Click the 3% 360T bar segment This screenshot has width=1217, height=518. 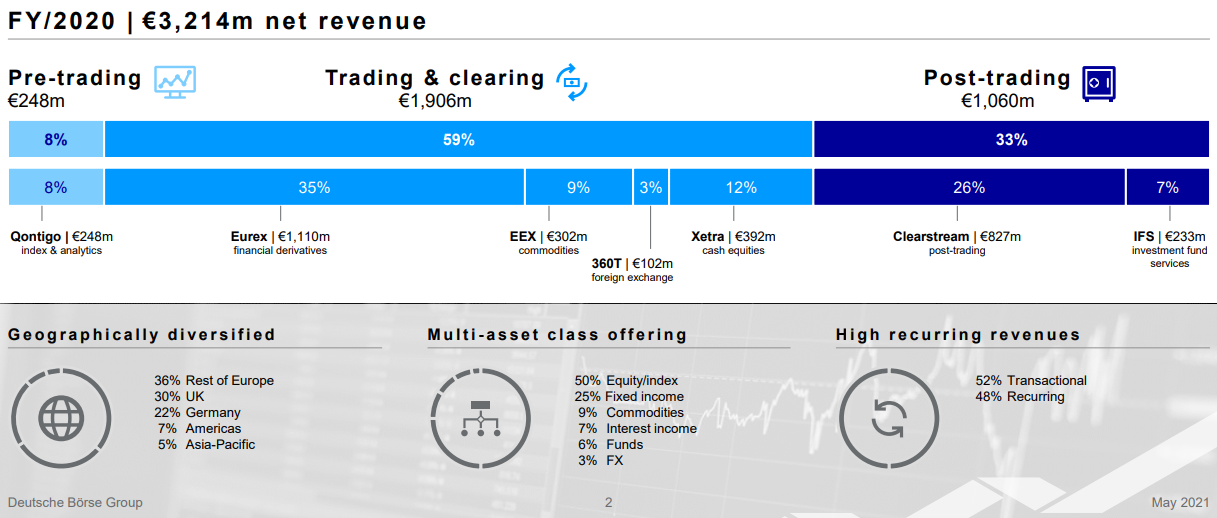tap(651, 187)
